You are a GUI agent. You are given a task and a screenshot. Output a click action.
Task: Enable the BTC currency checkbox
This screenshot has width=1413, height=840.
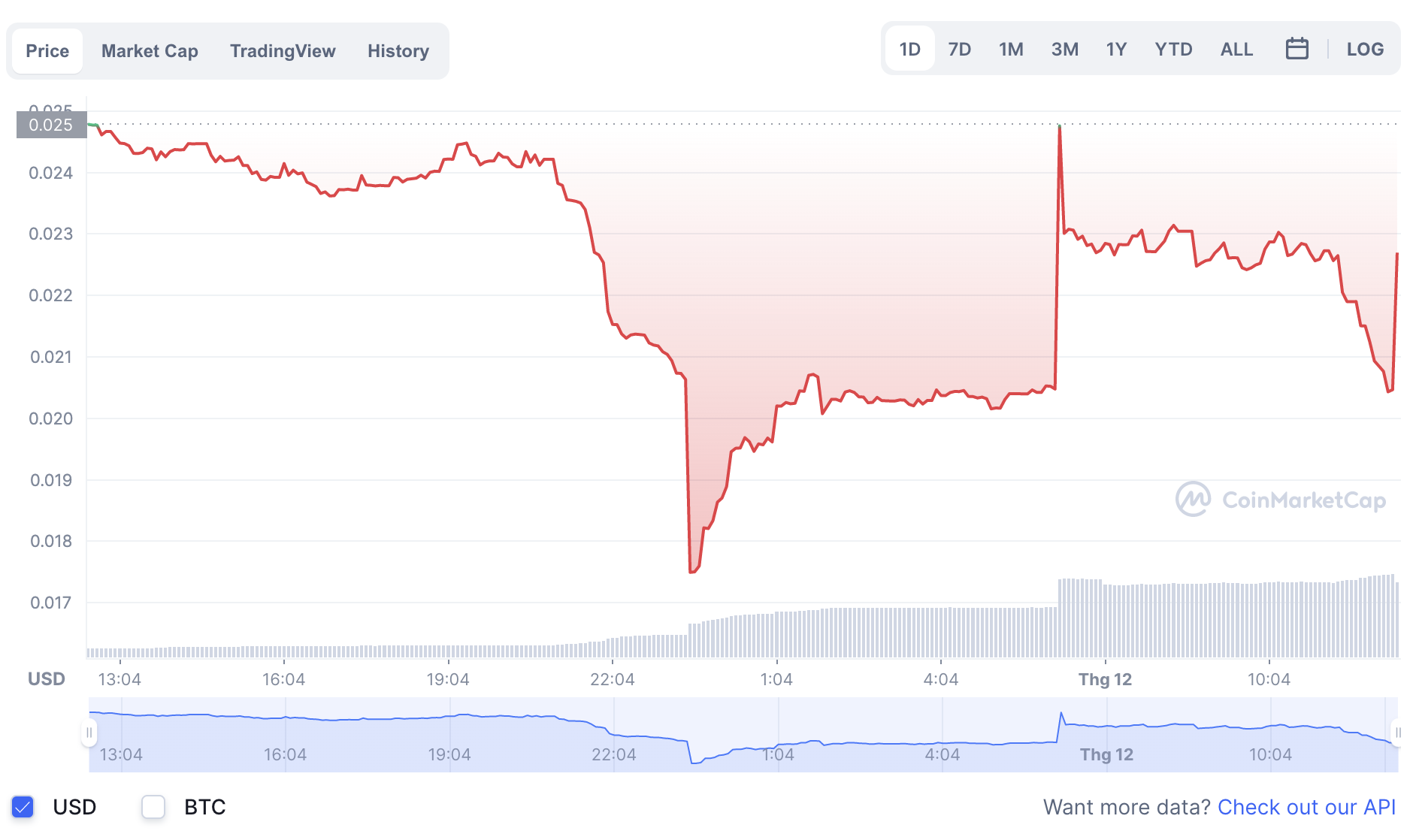153,807
